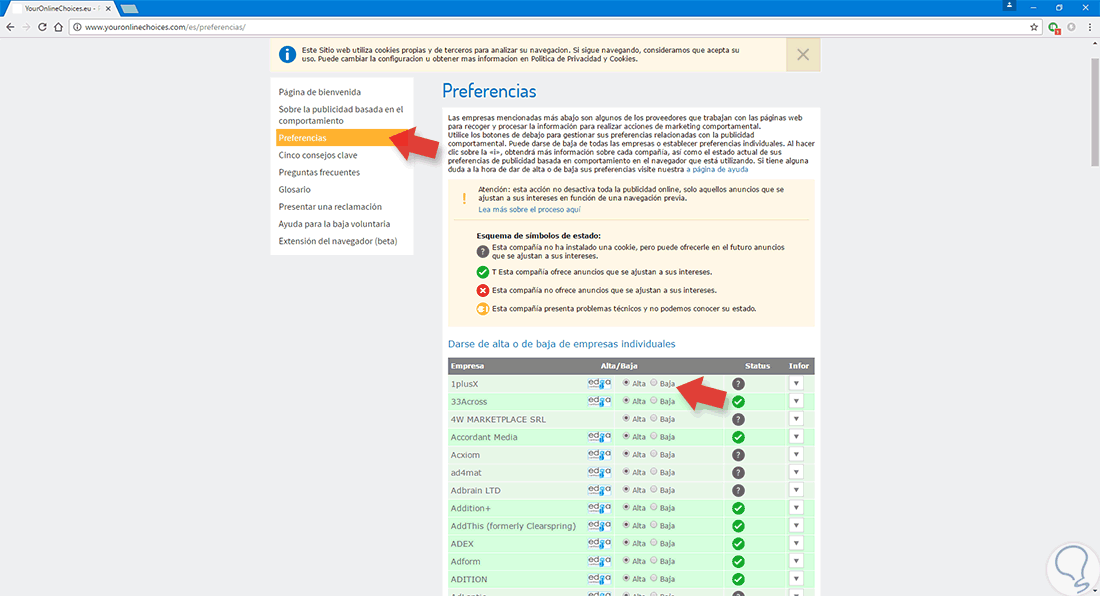Image resolution: width=1100 pixels, height=596 pixels.
Task: Expand info dropdown for ad4mat
Action: (x=796, y=472)
